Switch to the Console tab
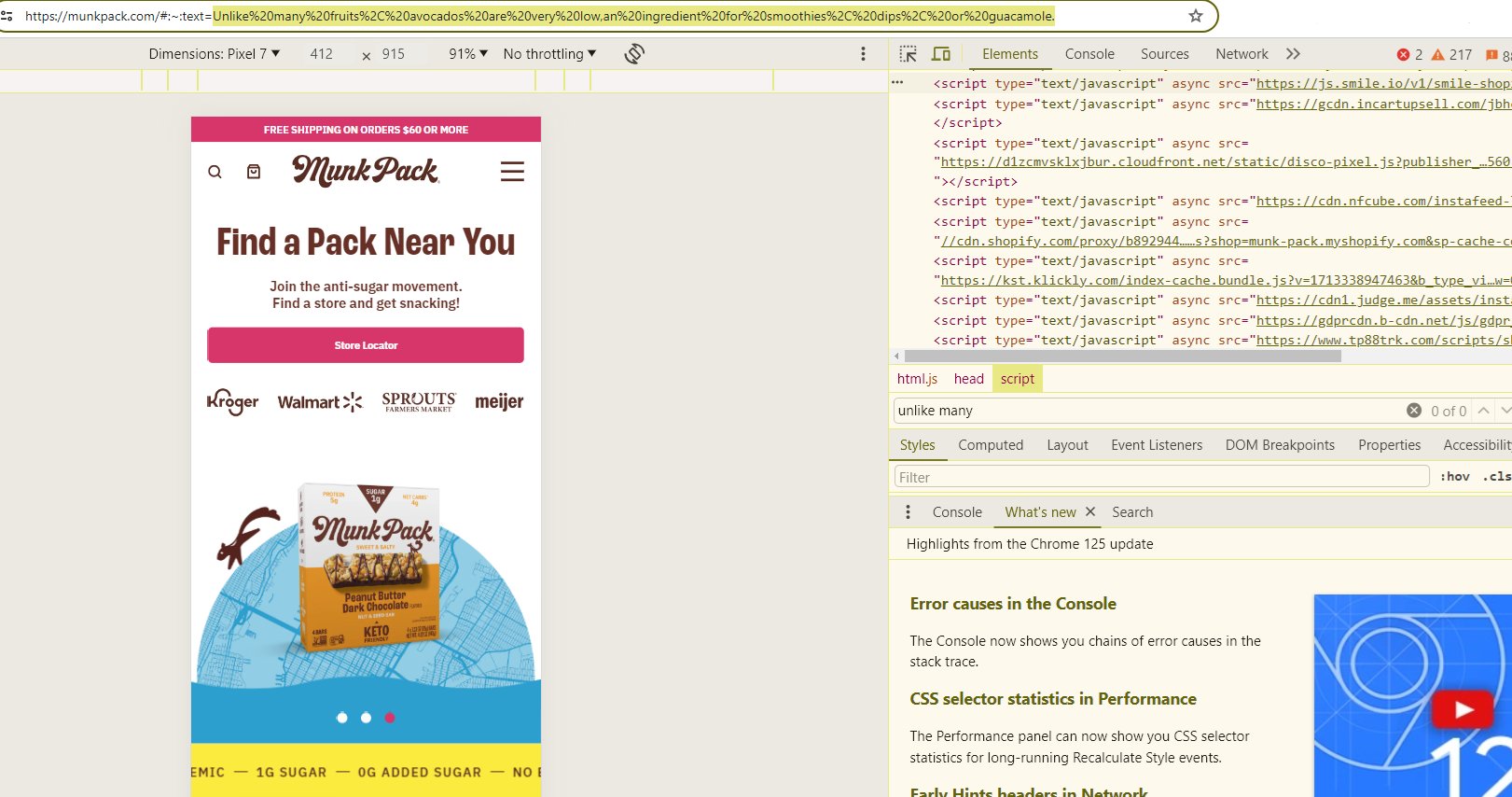The height and width of the screenshot is (797, 1512). [x=1089, y=54]
